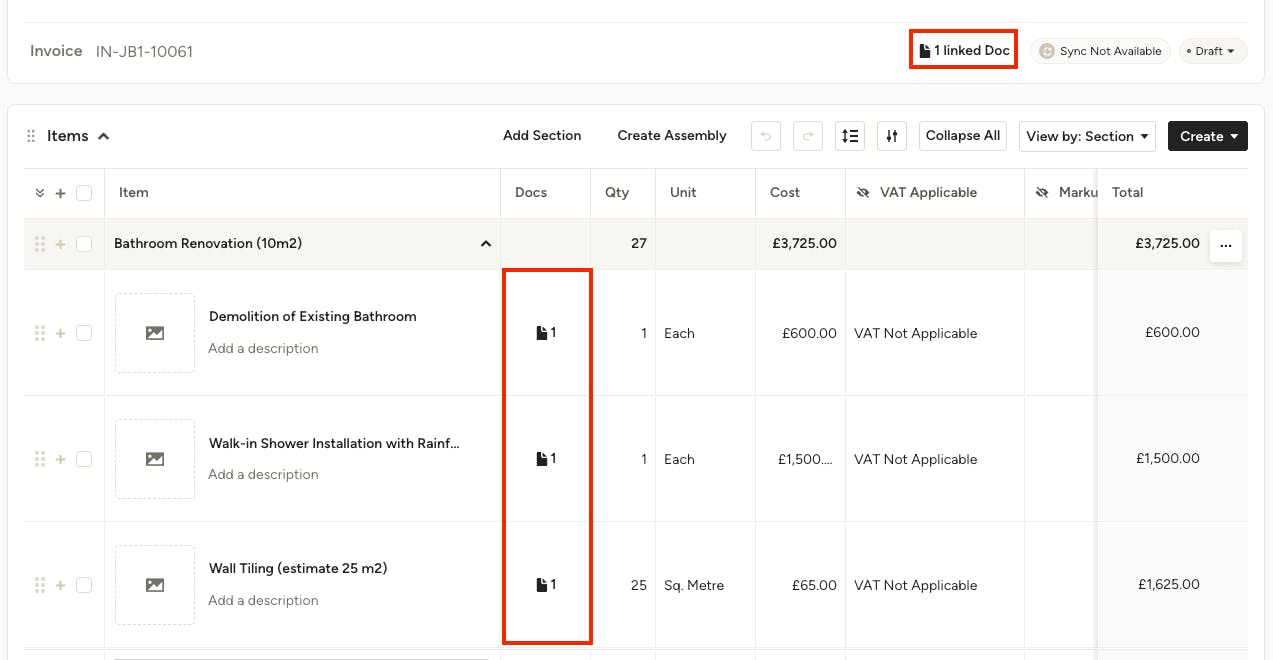
Task: Click plus icon on Demolition row
Action: pyautogui.click(x=60, y=333)
